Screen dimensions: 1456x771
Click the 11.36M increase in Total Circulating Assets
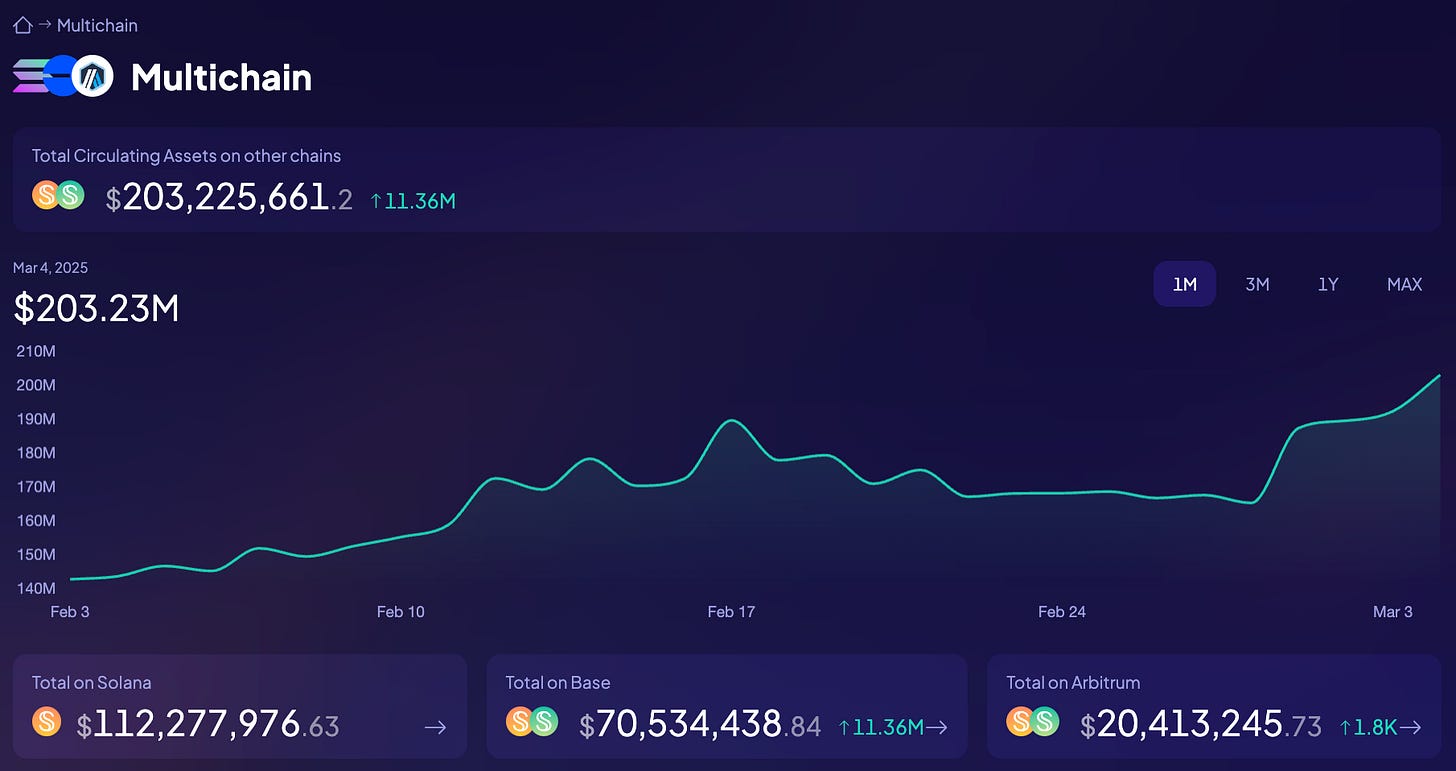pyautogui.click(x=413, y=201)
